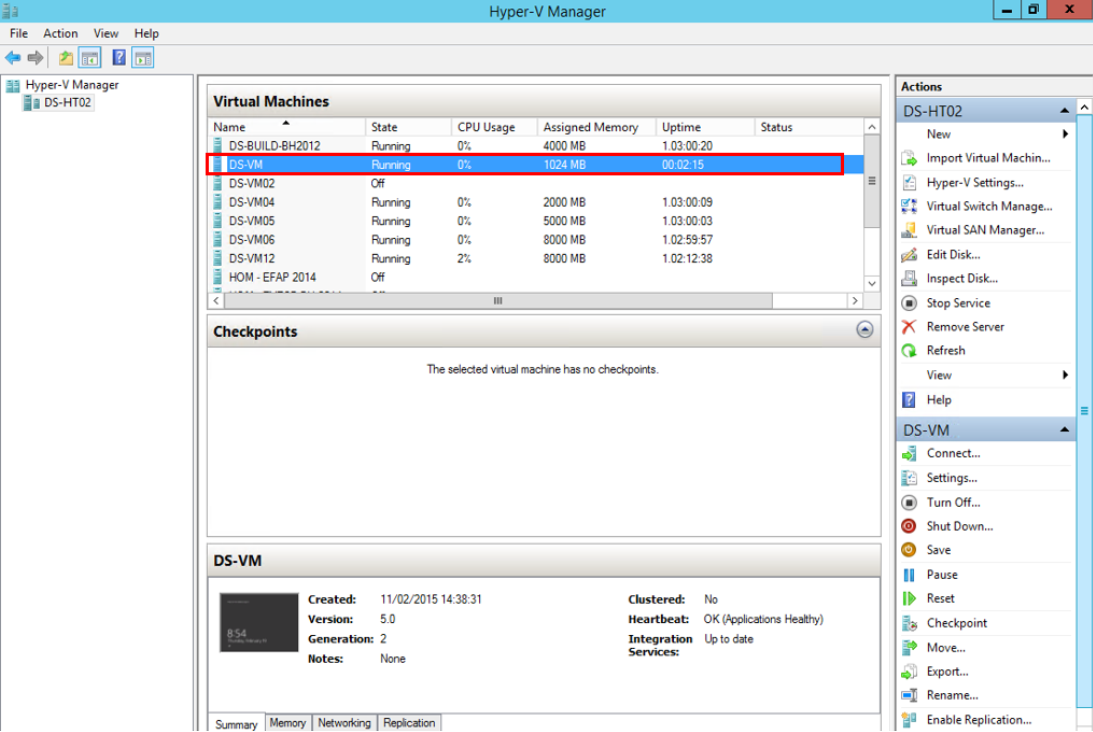Click the Stop Service icon
1093x732 pixels.
909,303
